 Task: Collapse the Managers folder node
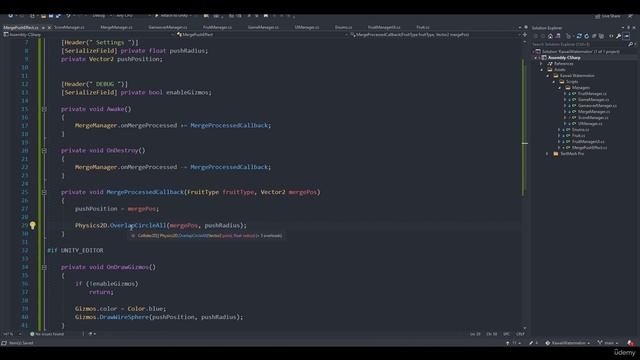(560, 88)
